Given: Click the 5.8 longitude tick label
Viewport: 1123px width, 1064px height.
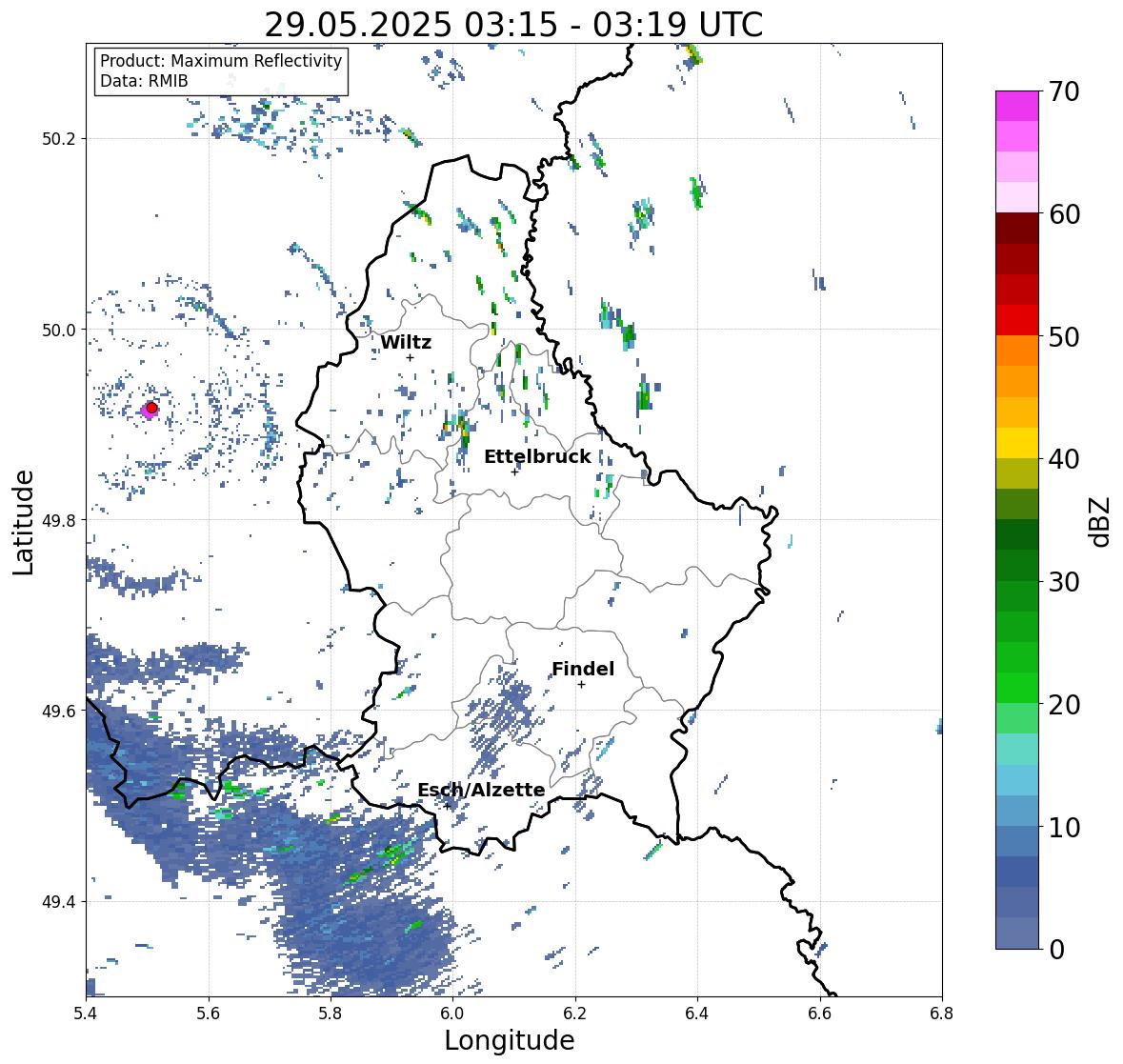Looking at the screenshot, I should click(x=331, y=1014).
